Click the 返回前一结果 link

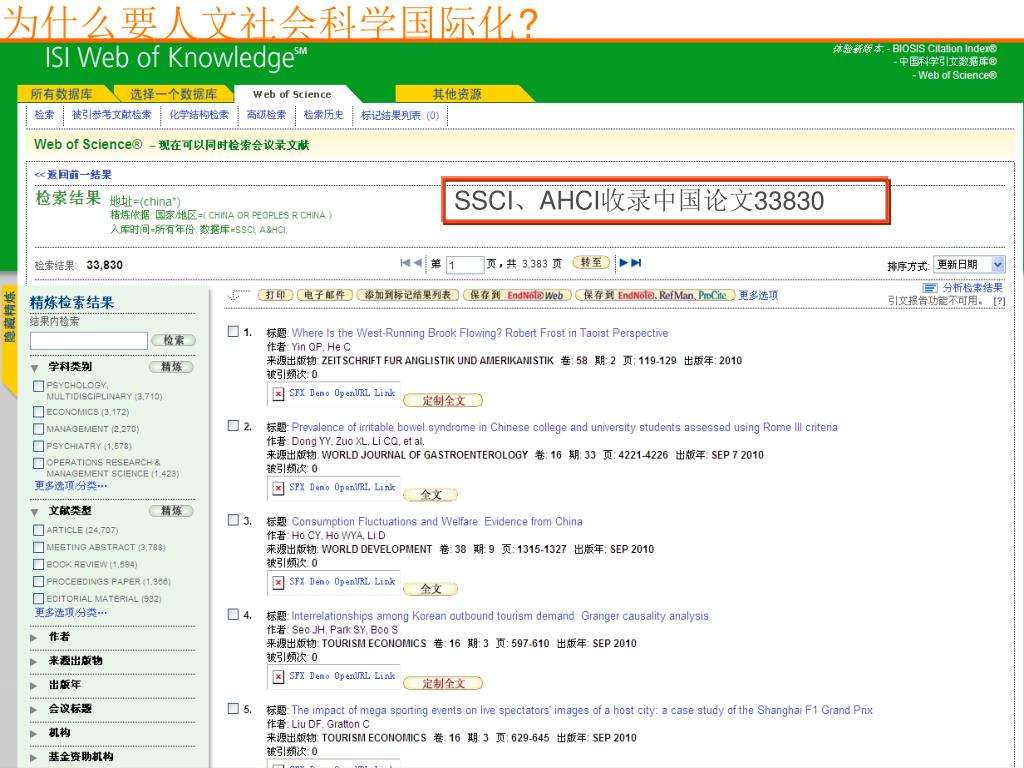[x=73, y=174]
